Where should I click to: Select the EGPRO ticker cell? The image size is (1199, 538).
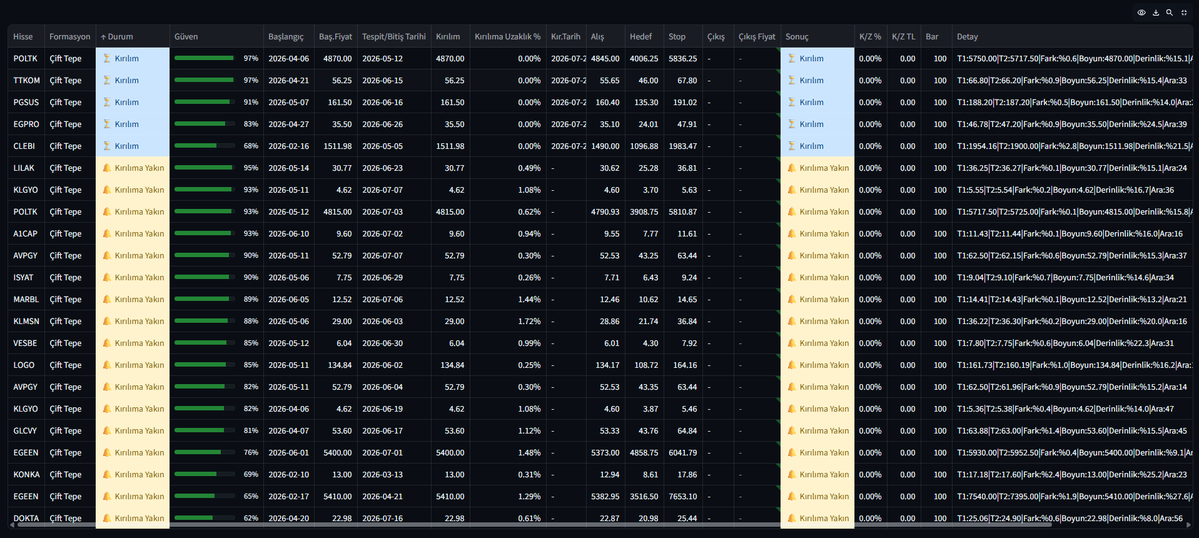[26, 124]
